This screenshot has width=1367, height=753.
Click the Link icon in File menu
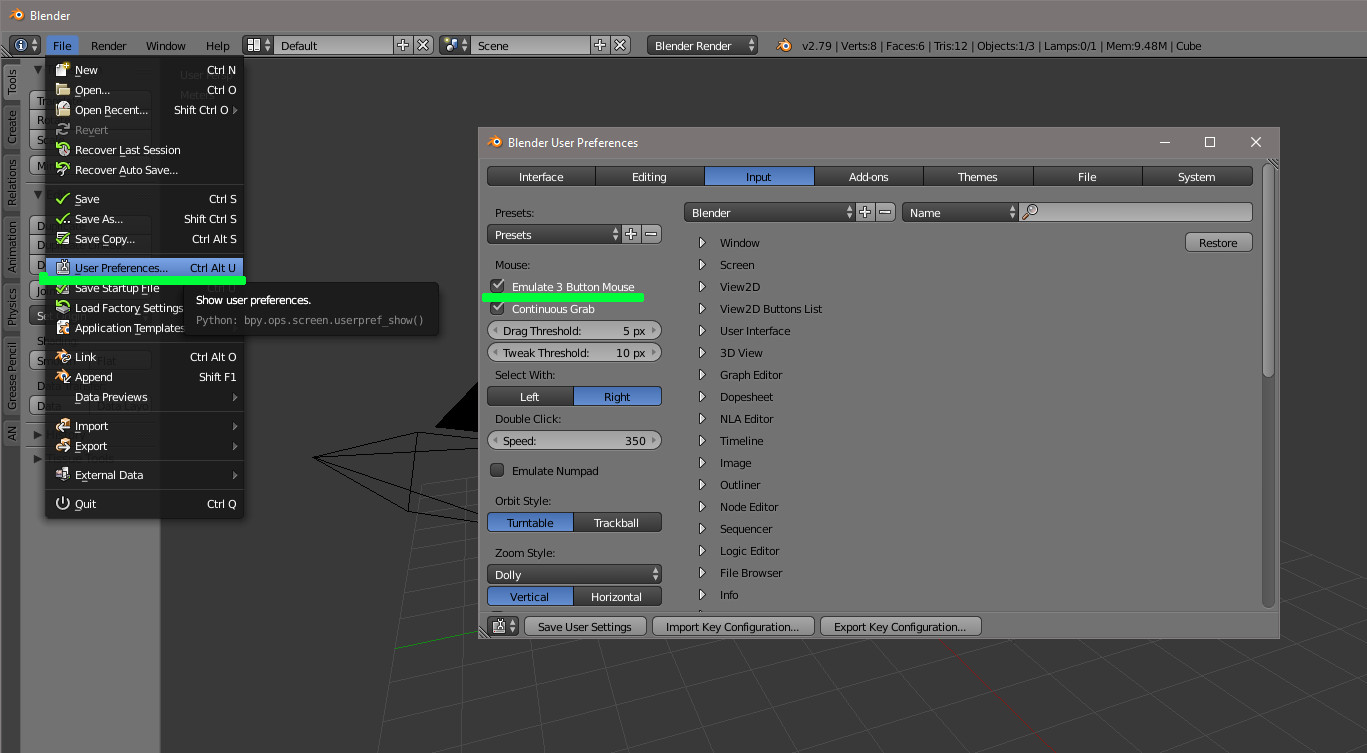pos(63,357)
